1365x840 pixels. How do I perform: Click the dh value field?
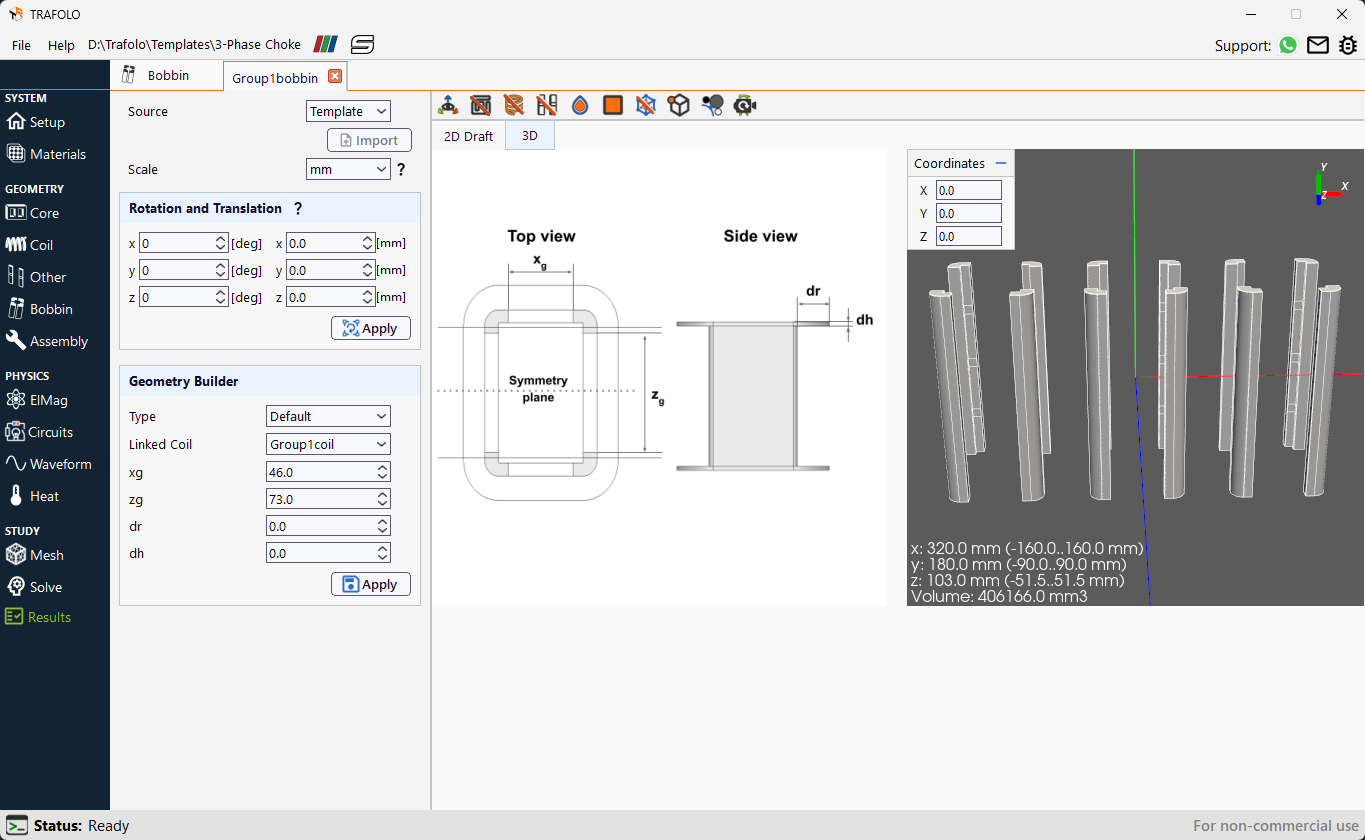(328, 552)
